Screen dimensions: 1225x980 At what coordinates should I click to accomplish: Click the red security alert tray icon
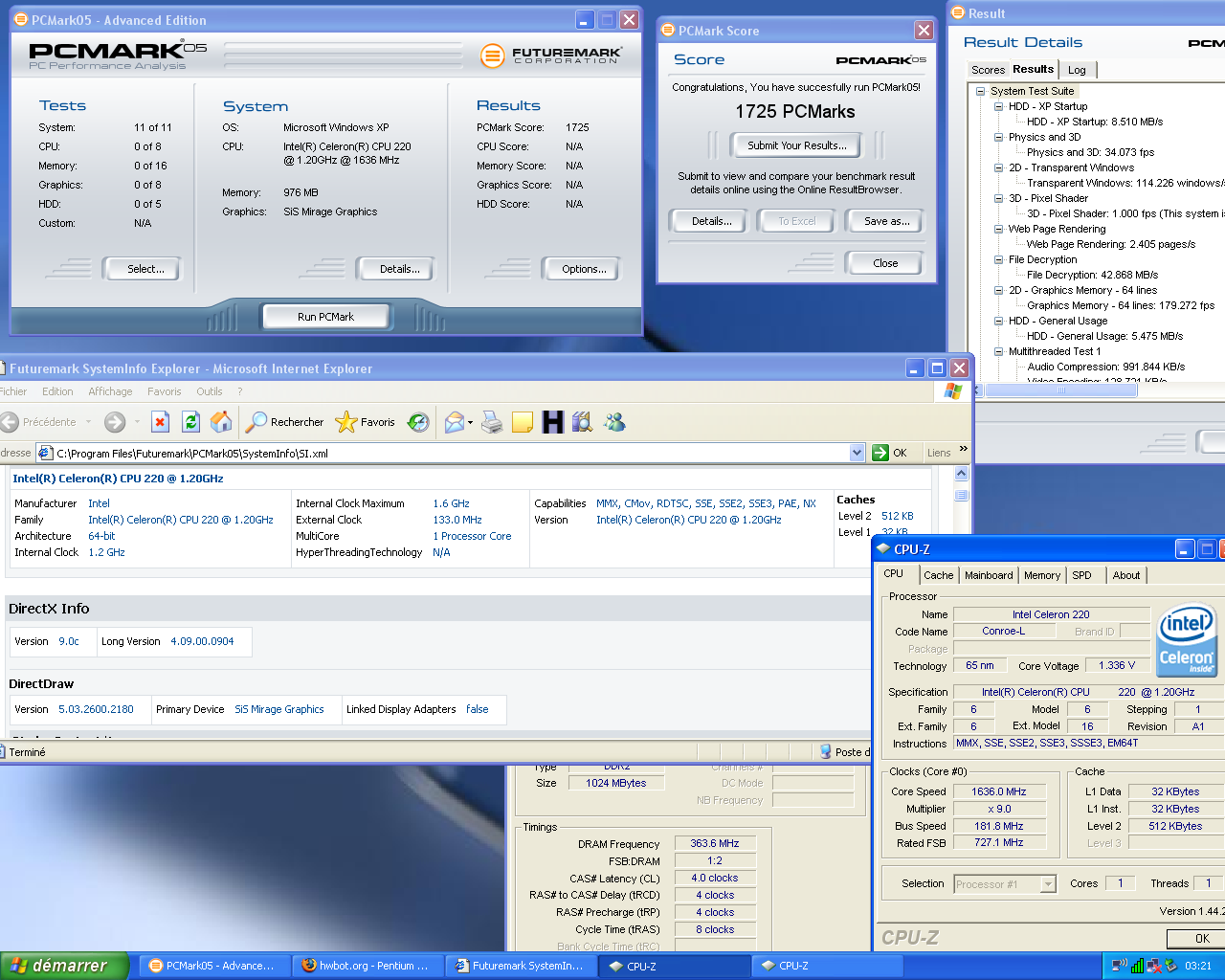point(1154,966)
